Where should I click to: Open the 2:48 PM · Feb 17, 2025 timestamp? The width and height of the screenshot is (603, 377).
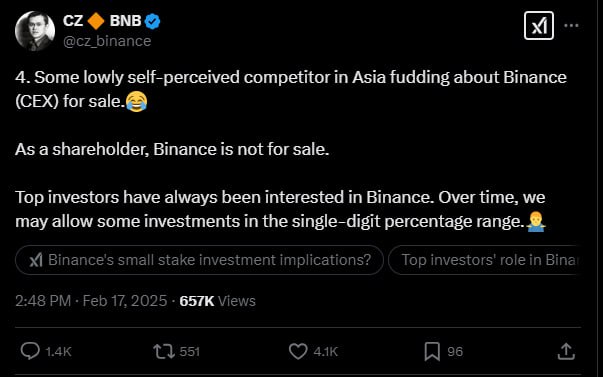(91, 301)
